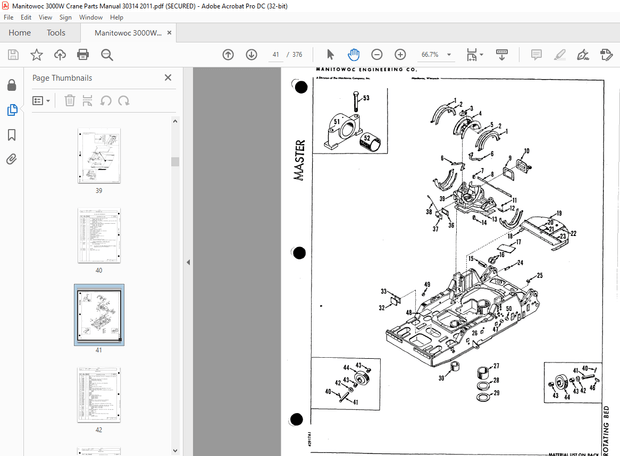This screenshot has height=456, width=620.
Task: Add the document to starred files
Action: coord(36,55)
